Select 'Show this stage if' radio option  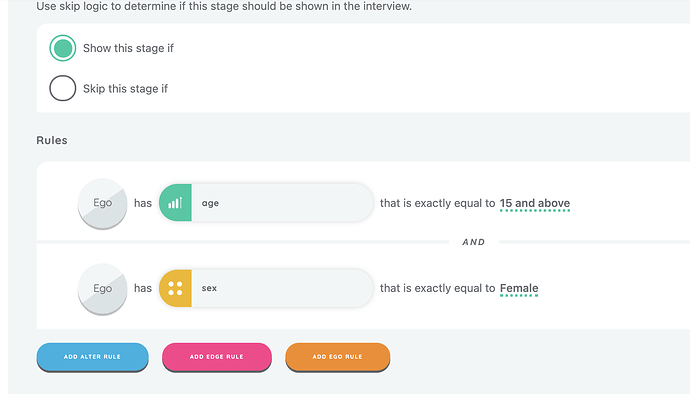[x=62, y=48]
